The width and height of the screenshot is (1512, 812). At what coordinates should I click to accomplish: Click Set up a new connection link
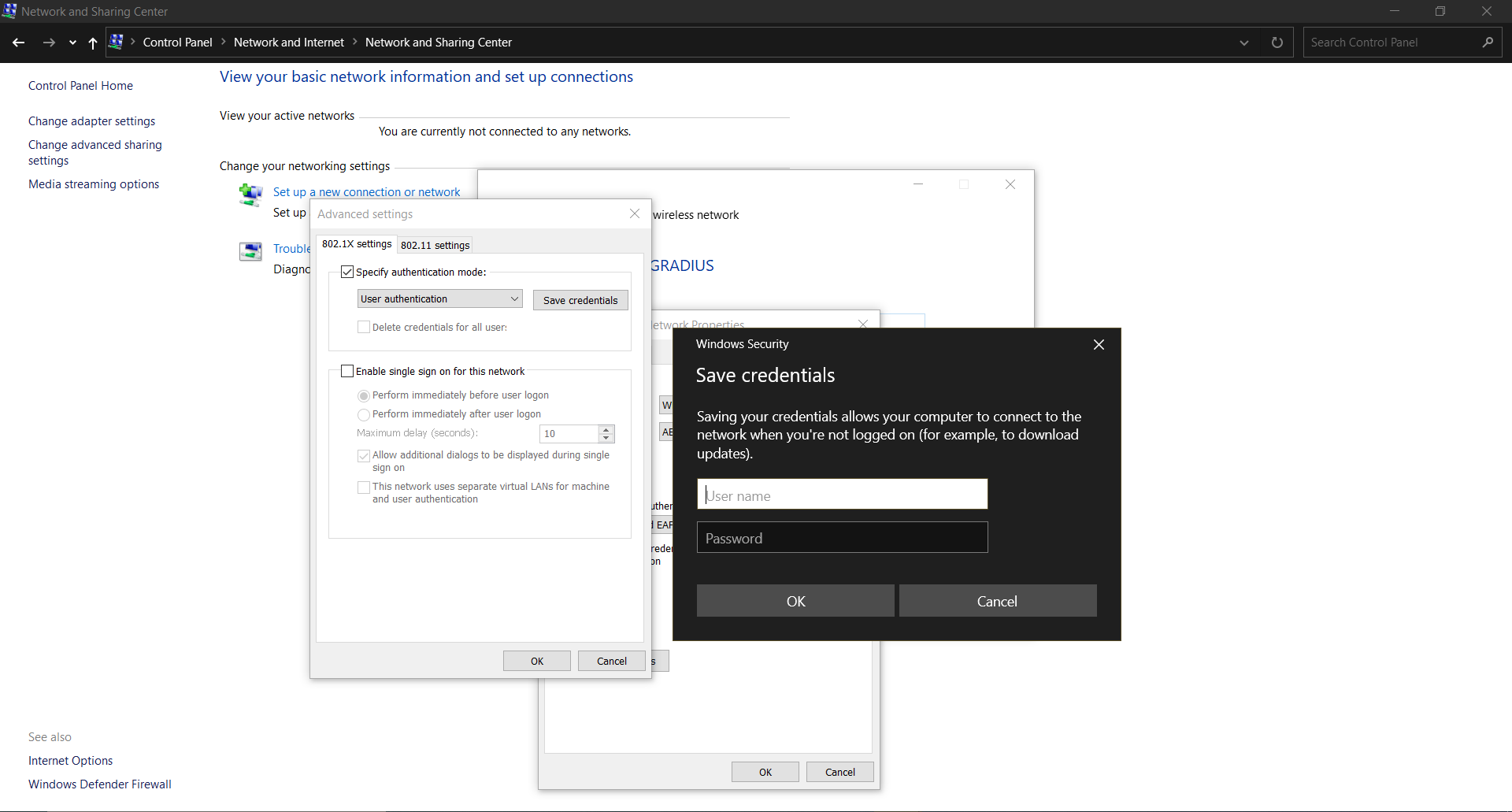366,192
